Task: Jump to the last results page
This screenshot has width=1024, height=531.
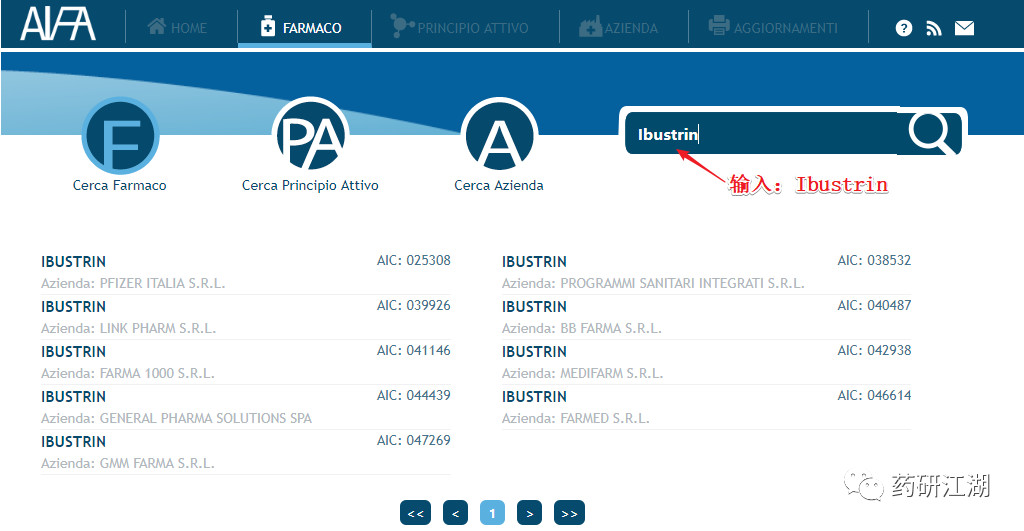Action: (x=569, y=513)
